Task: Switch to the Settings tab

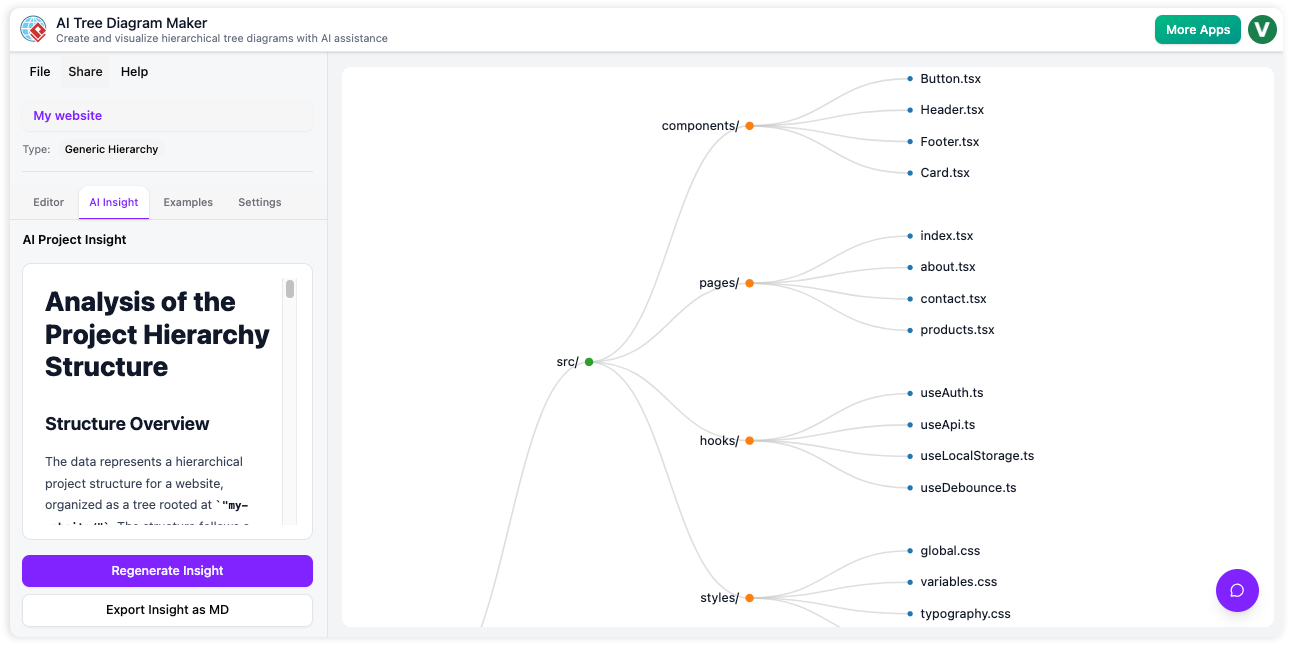Action: (x=259, y=201)
